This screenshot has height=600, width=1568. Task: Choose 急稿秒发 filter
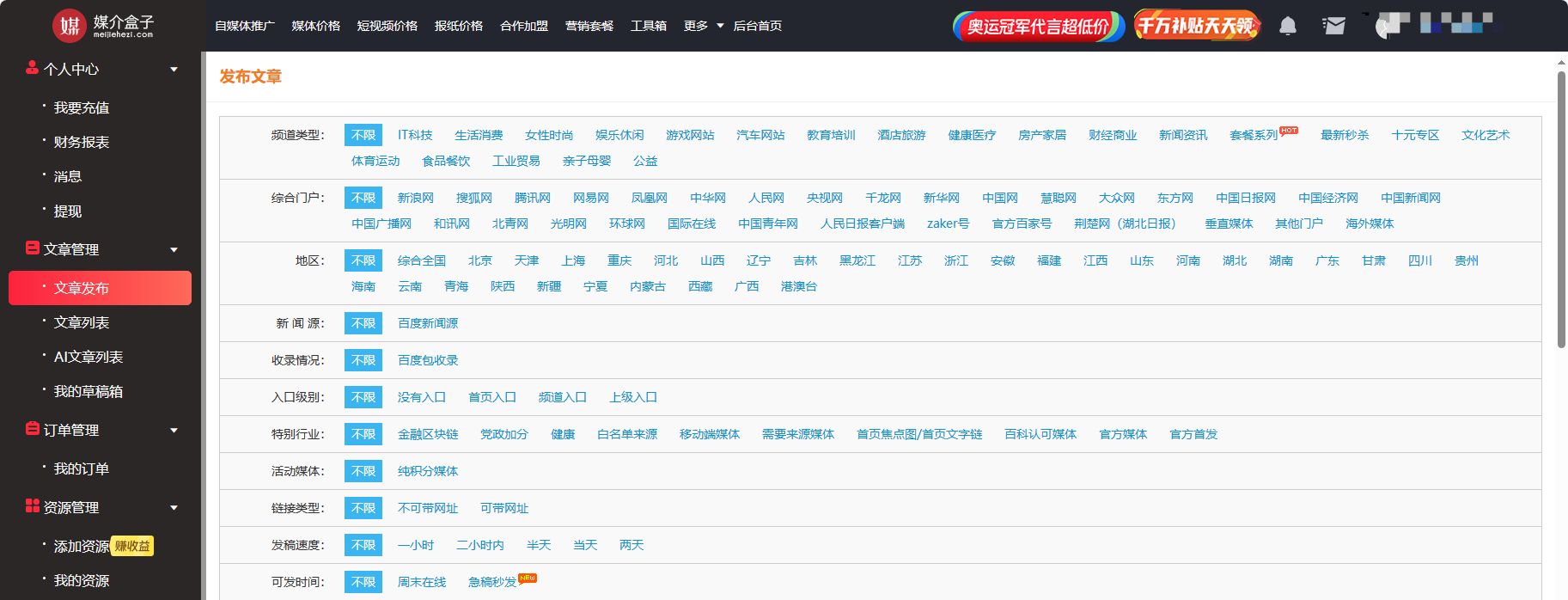tap(492, 582)
